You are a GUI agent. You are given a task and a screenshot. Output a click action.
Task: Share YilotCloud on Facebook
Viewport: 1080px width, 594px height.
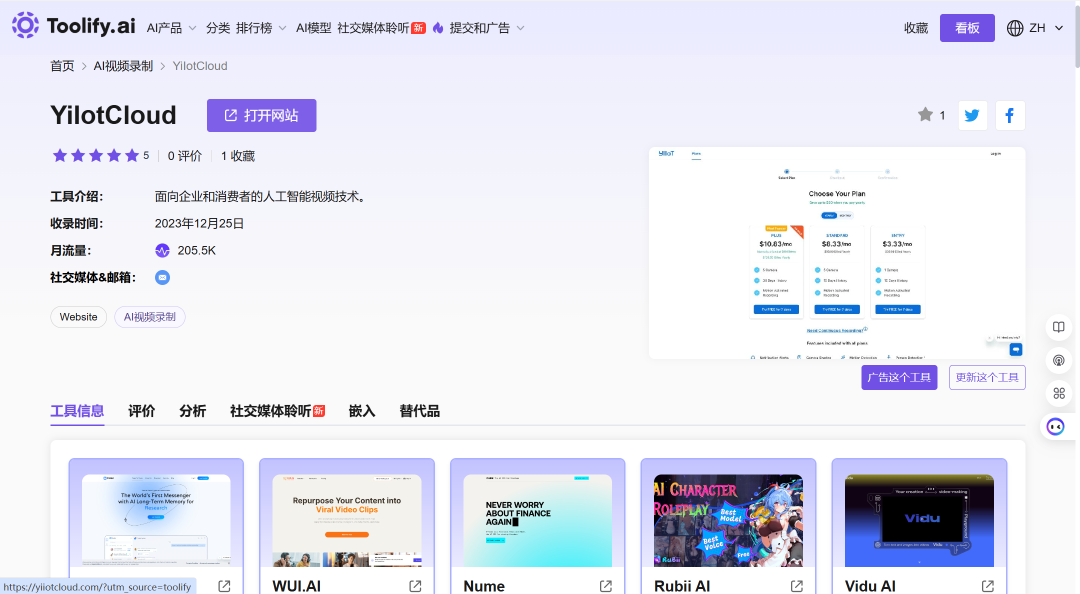1010,115
